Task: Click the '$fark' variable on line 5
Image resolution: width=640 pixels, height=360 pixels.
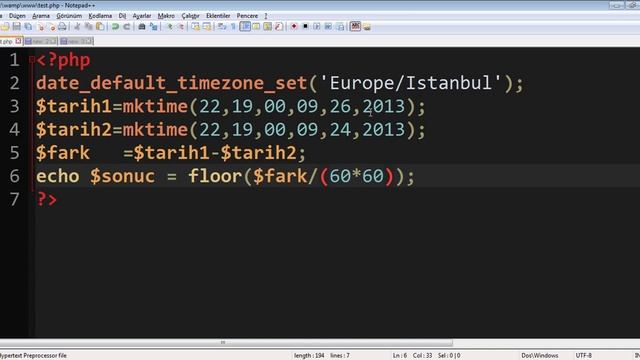Action: (x=63, y=153)
